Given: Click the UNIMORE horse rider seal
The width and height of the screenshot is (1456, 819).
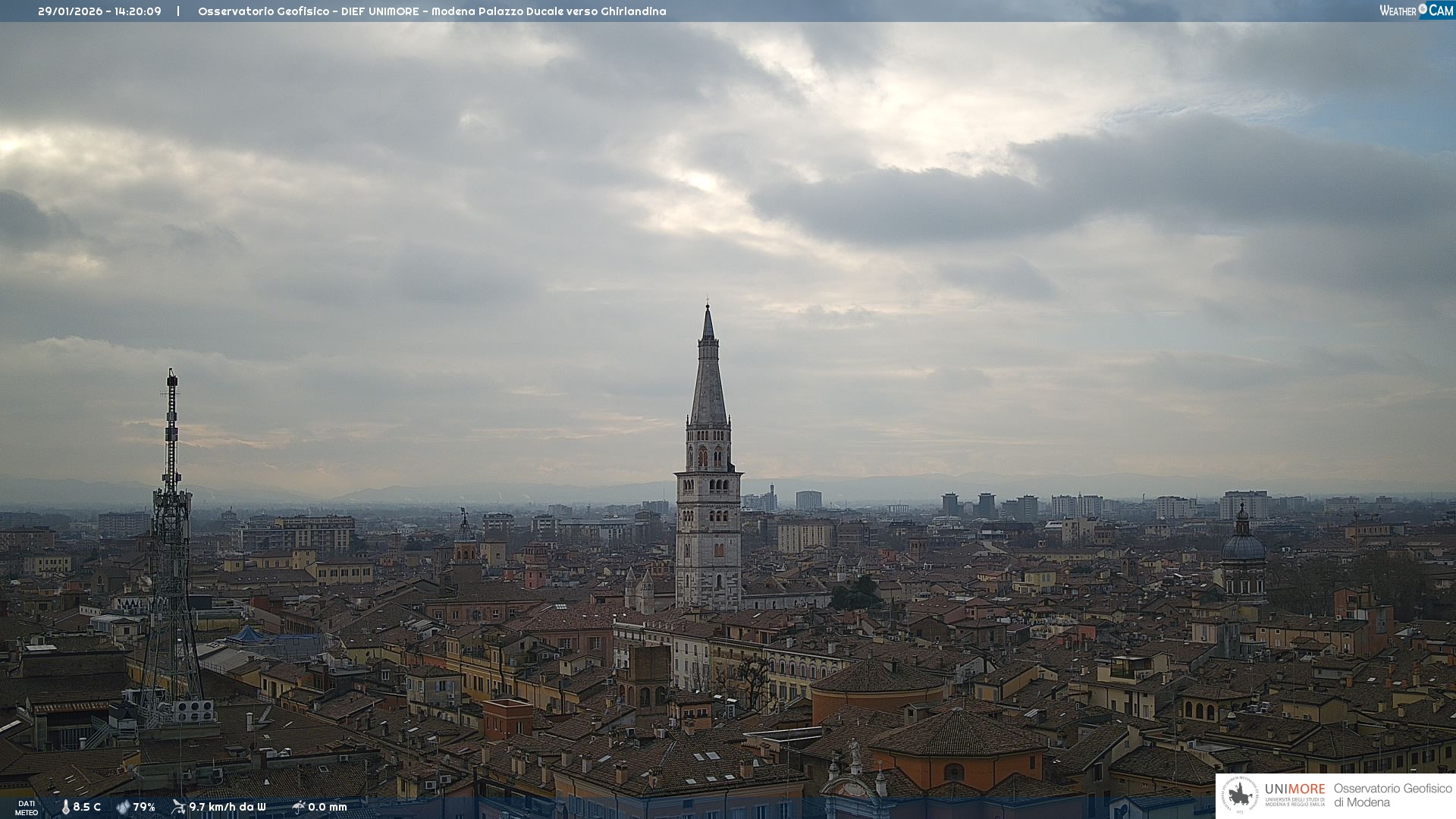Looking at the screenshot, I should 1241,795.
